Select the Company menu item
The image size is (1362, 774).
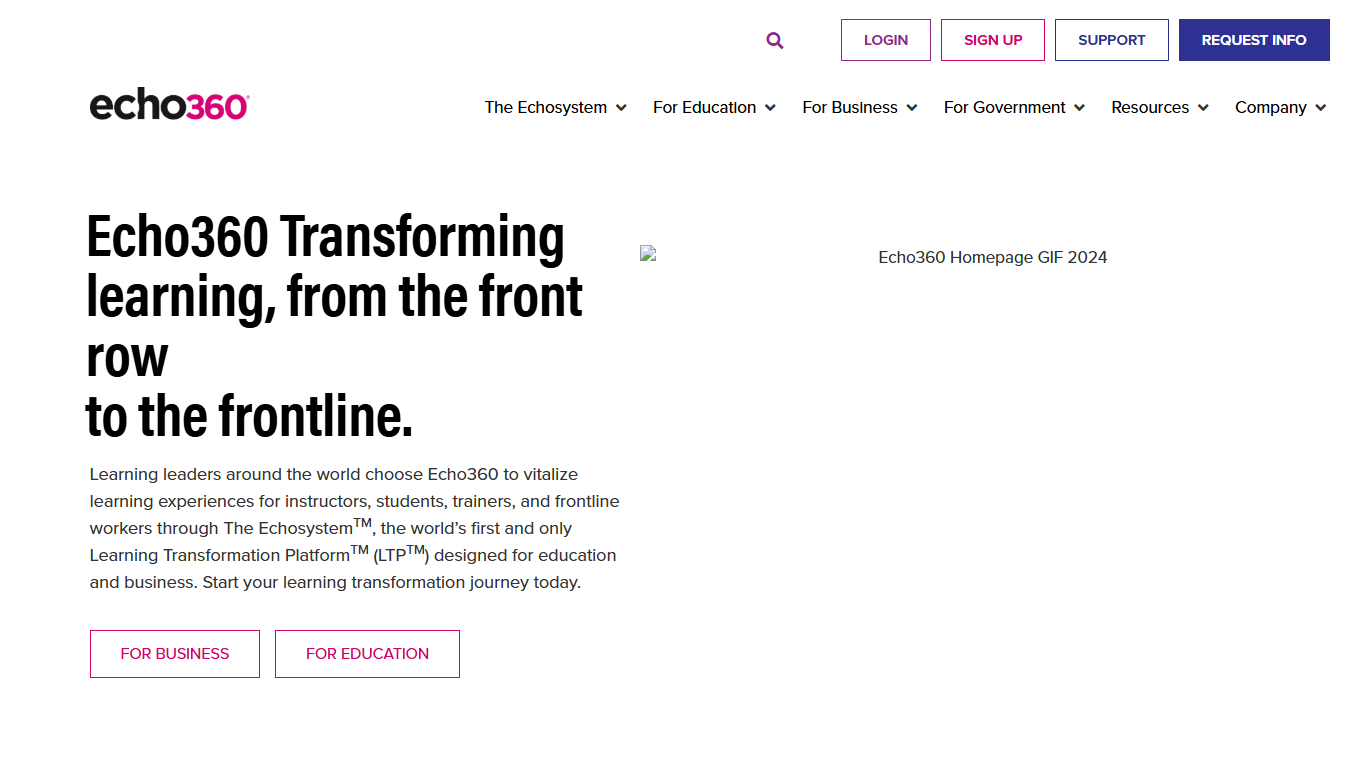tap(1270, 107)
